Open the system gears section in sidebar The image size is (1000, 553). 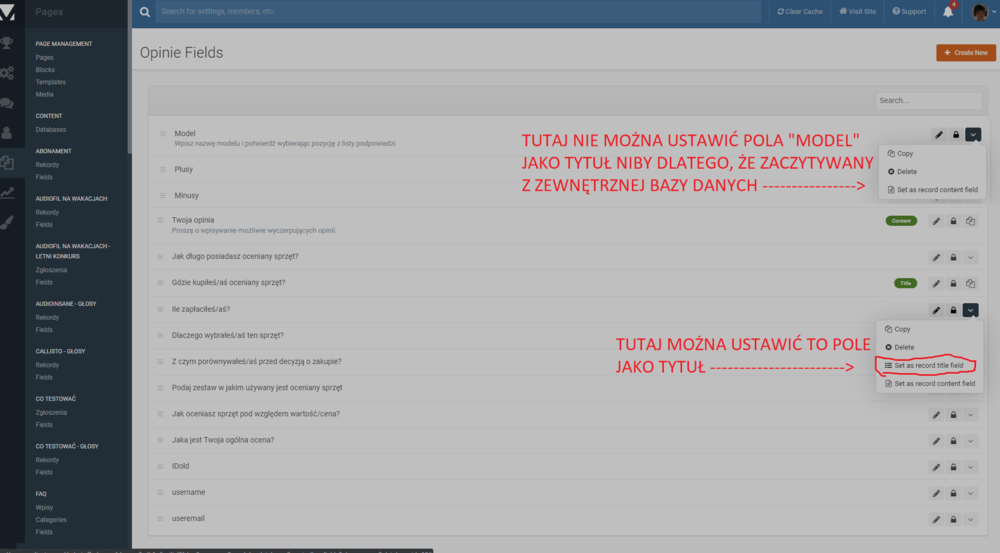click(x=7, y=73)
